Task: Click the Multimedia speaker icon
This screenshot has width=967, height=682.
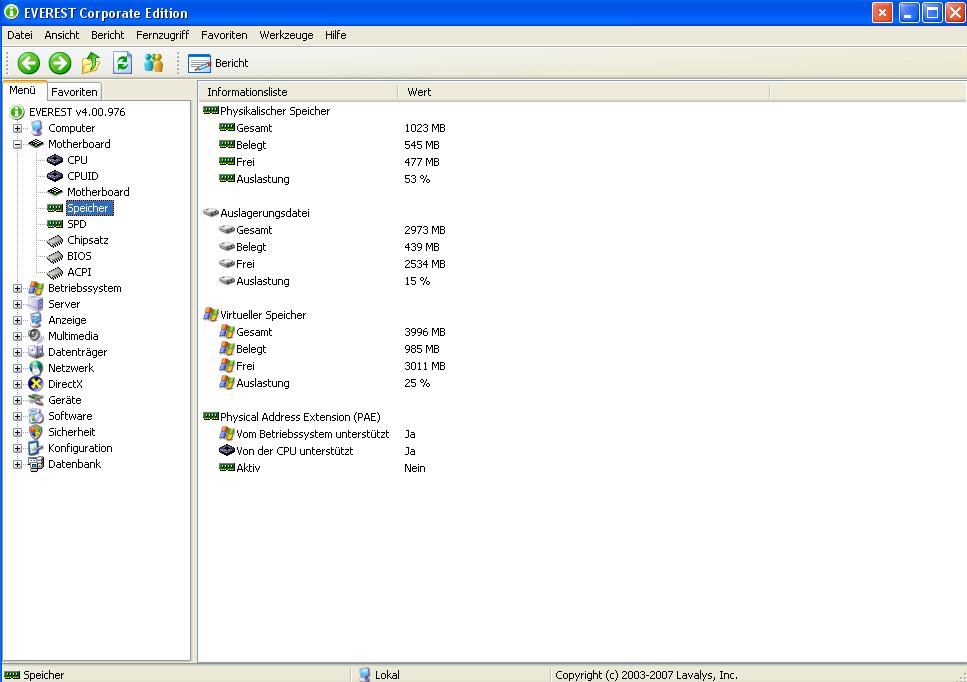Action: tap(36, 337)
